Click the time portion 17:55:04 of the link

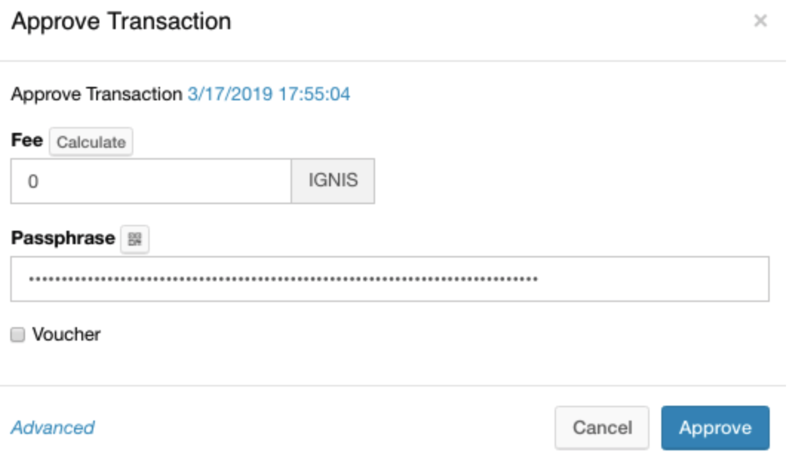pos(313,96)
